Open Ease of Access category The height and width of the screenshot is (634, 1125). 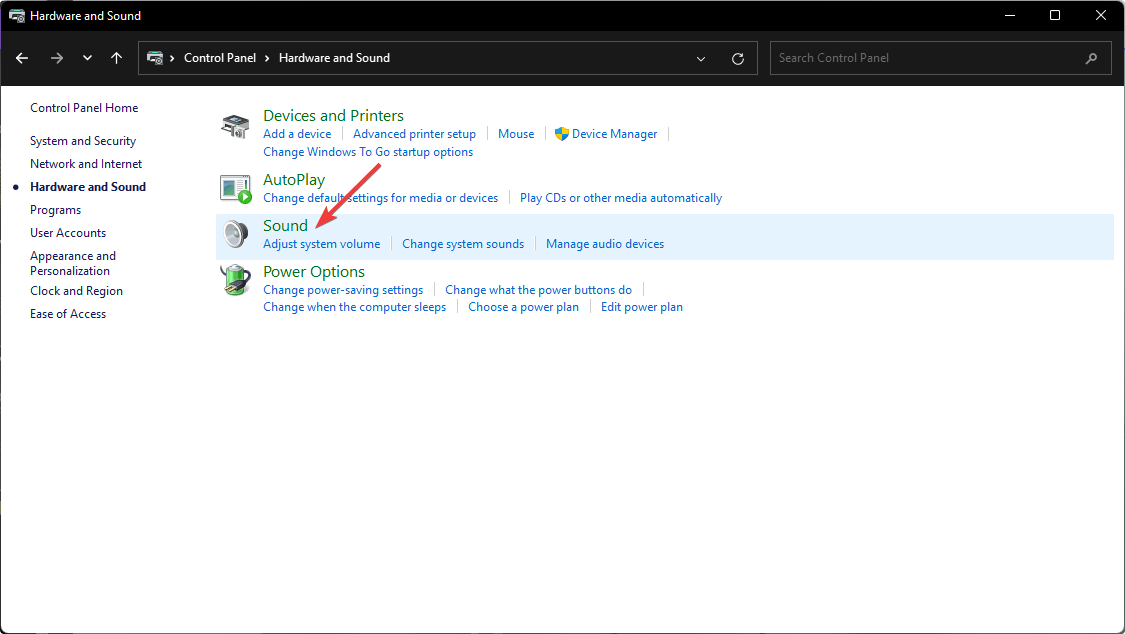68,313
